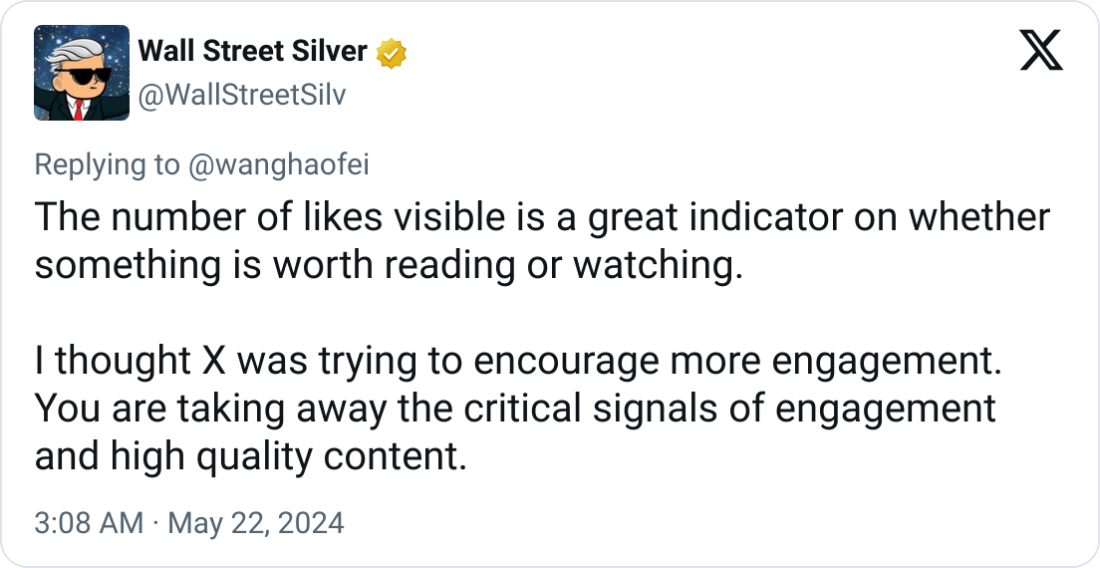Click the line starting "The number of likes"
Image resolution: width=1100 pixels, height=568 pixels.
click(x=542, y=218)
